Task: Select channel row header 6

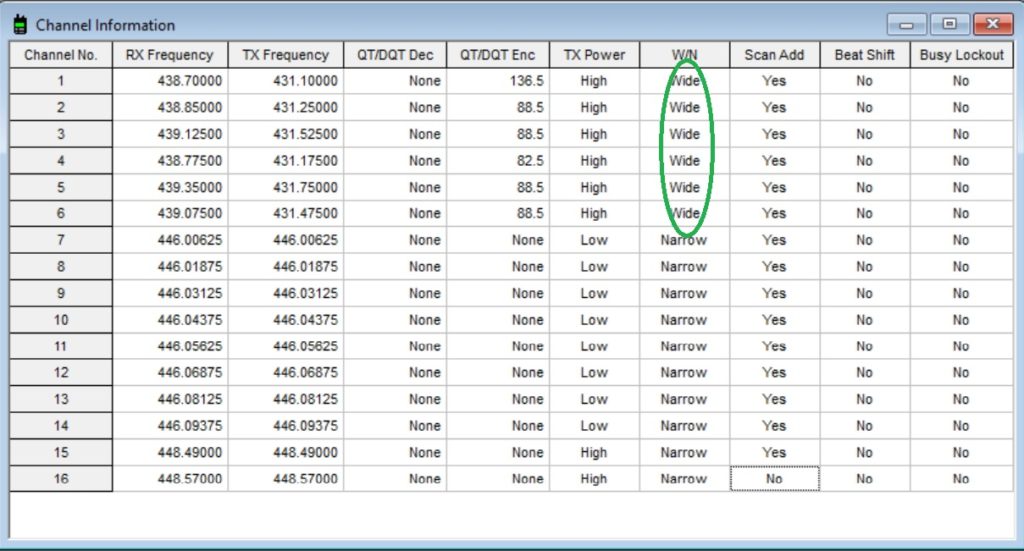Action: [x=61, y=213]
